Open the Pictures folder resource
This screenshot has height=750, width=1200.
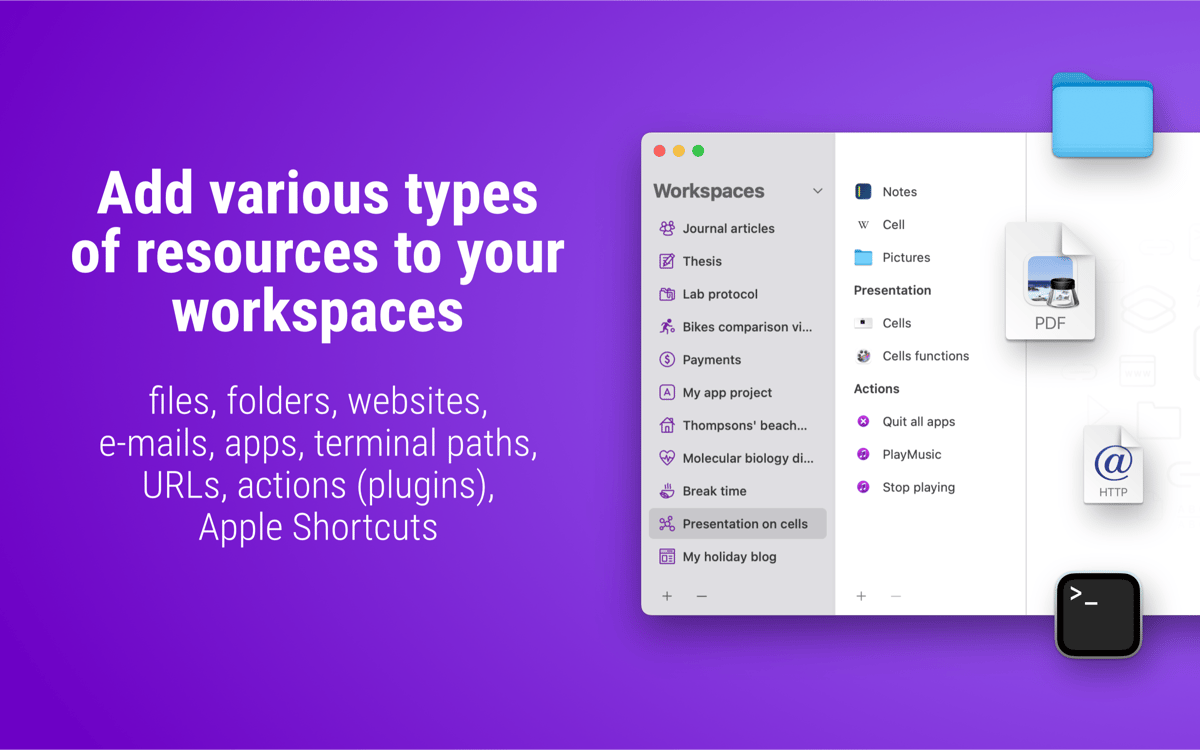point(906,258)
